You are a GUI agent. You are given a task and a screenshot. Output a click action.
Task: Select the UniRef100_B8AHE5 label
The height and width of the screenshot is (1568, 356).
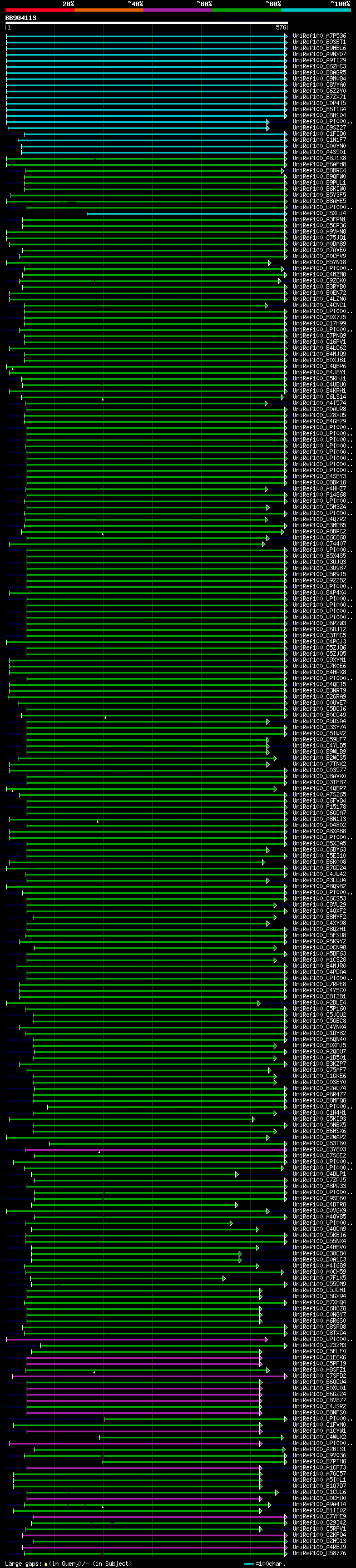pyautogui.click(x=319, y=201)
